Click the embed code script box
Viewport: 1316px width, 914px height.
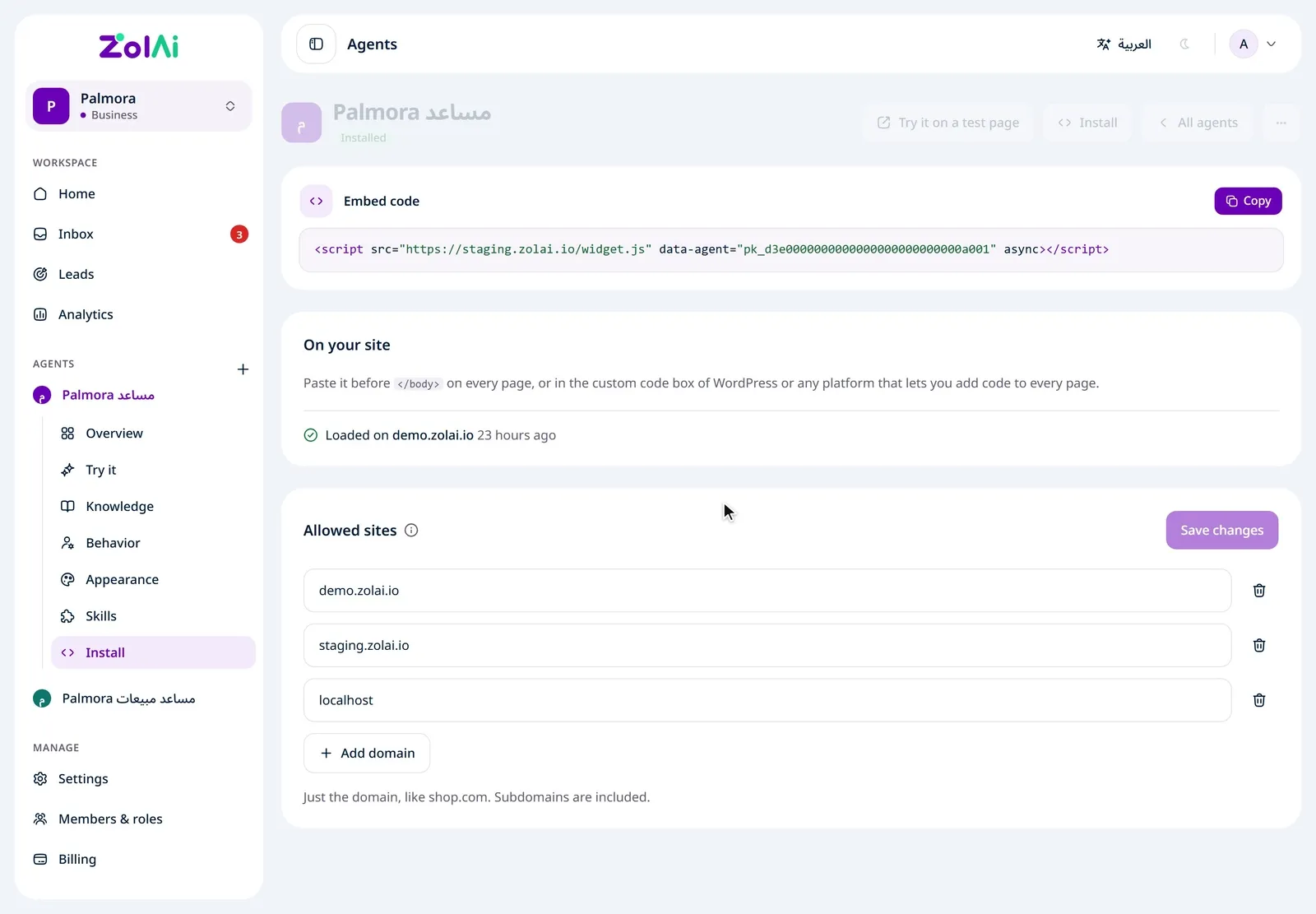tap(791, 250)
